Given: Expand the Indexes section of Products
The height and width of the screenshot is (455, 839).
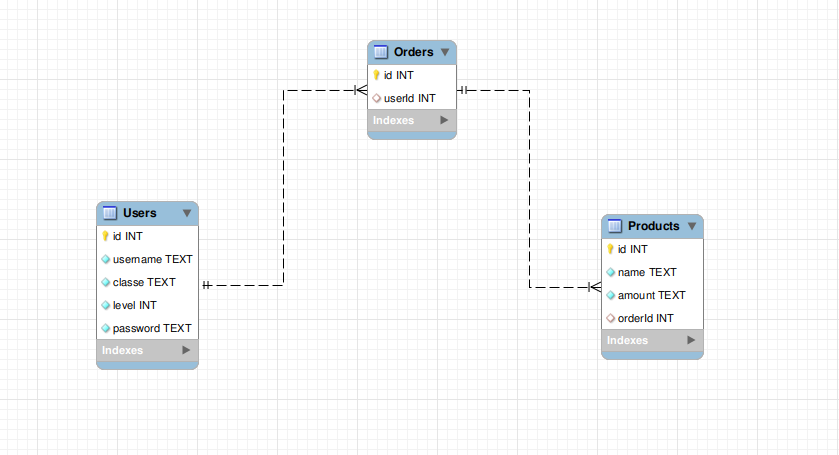Looking at the screenshot, I should 691,340.
